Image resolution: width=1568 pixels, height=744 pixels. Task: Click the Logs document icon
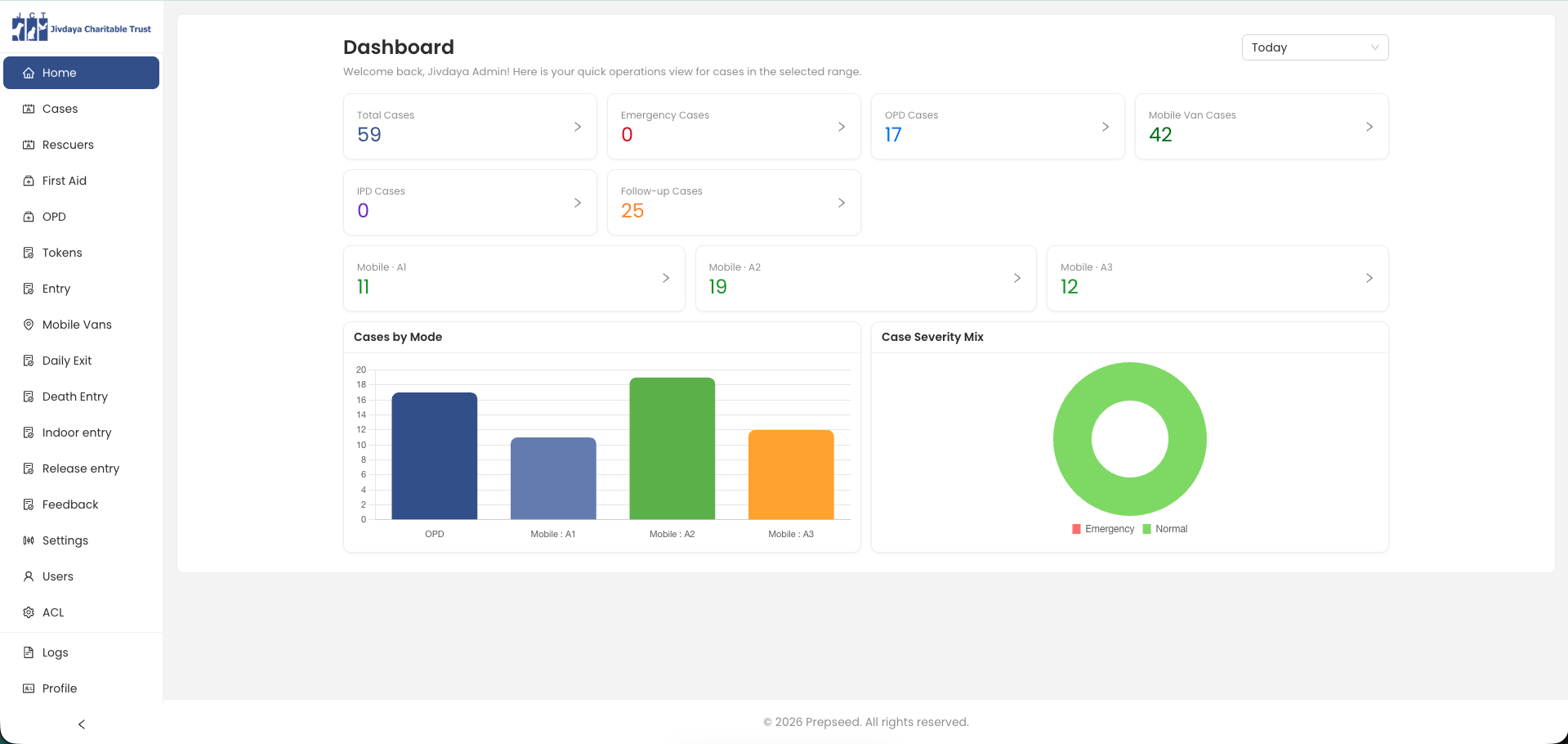[x=29, y=652]
